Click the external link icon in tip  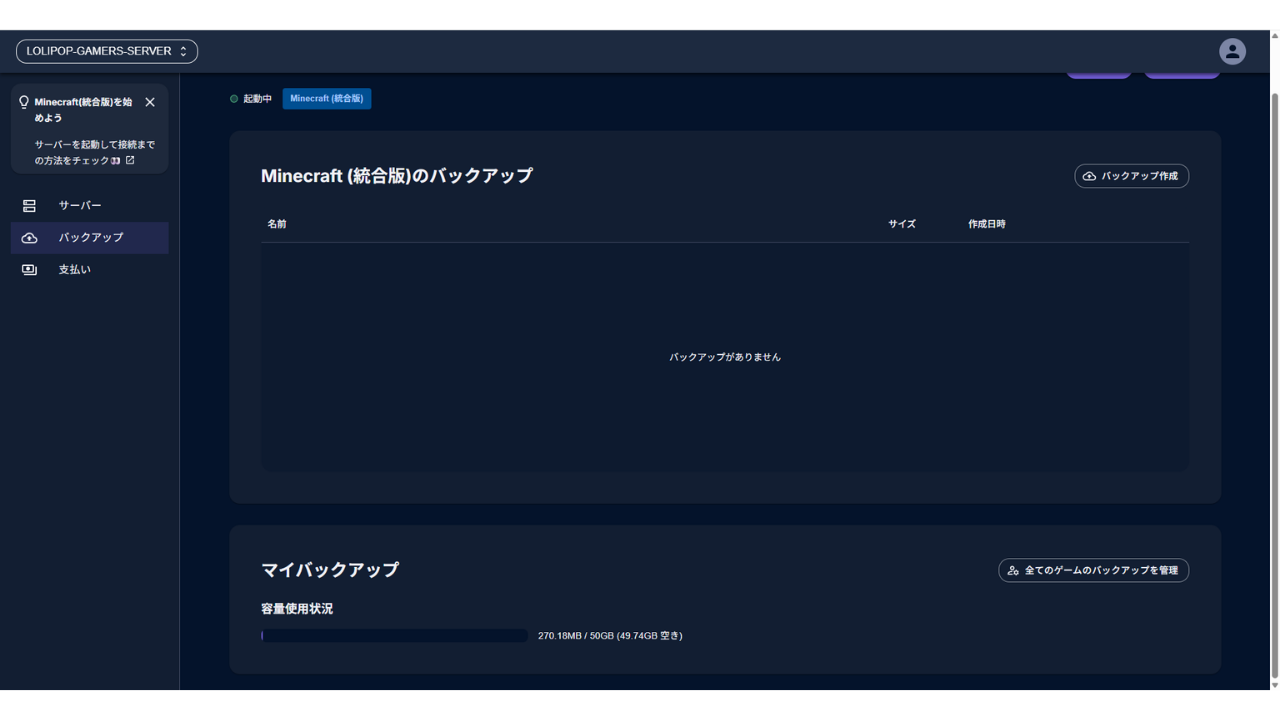(x=130, y=160)
